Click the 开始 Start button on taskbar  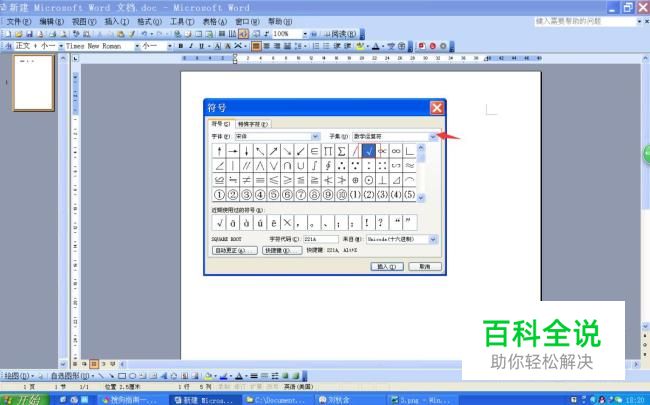[24, 400]
